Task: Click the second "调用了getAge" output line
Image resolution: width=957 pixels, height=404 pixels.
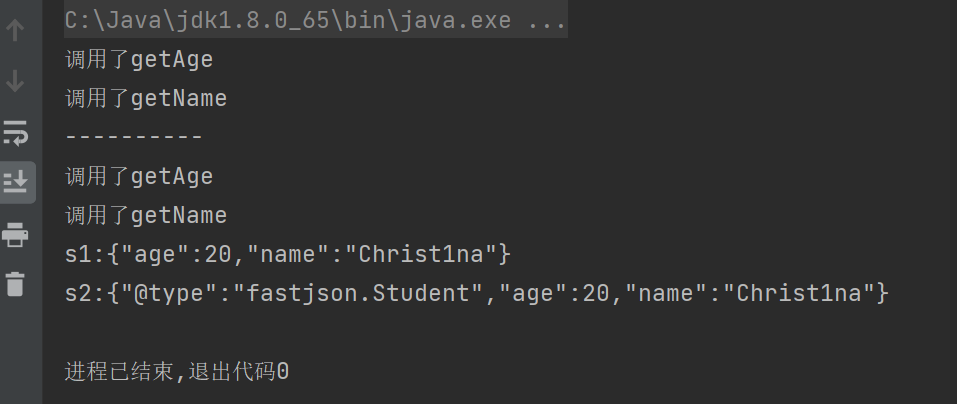Action: tap(139, 177)
